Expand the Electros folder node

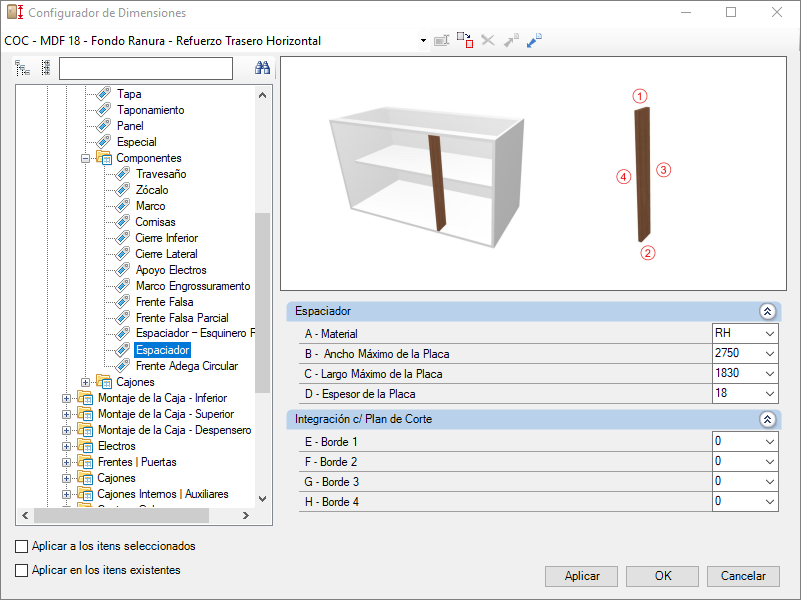[x=66, y=446]
